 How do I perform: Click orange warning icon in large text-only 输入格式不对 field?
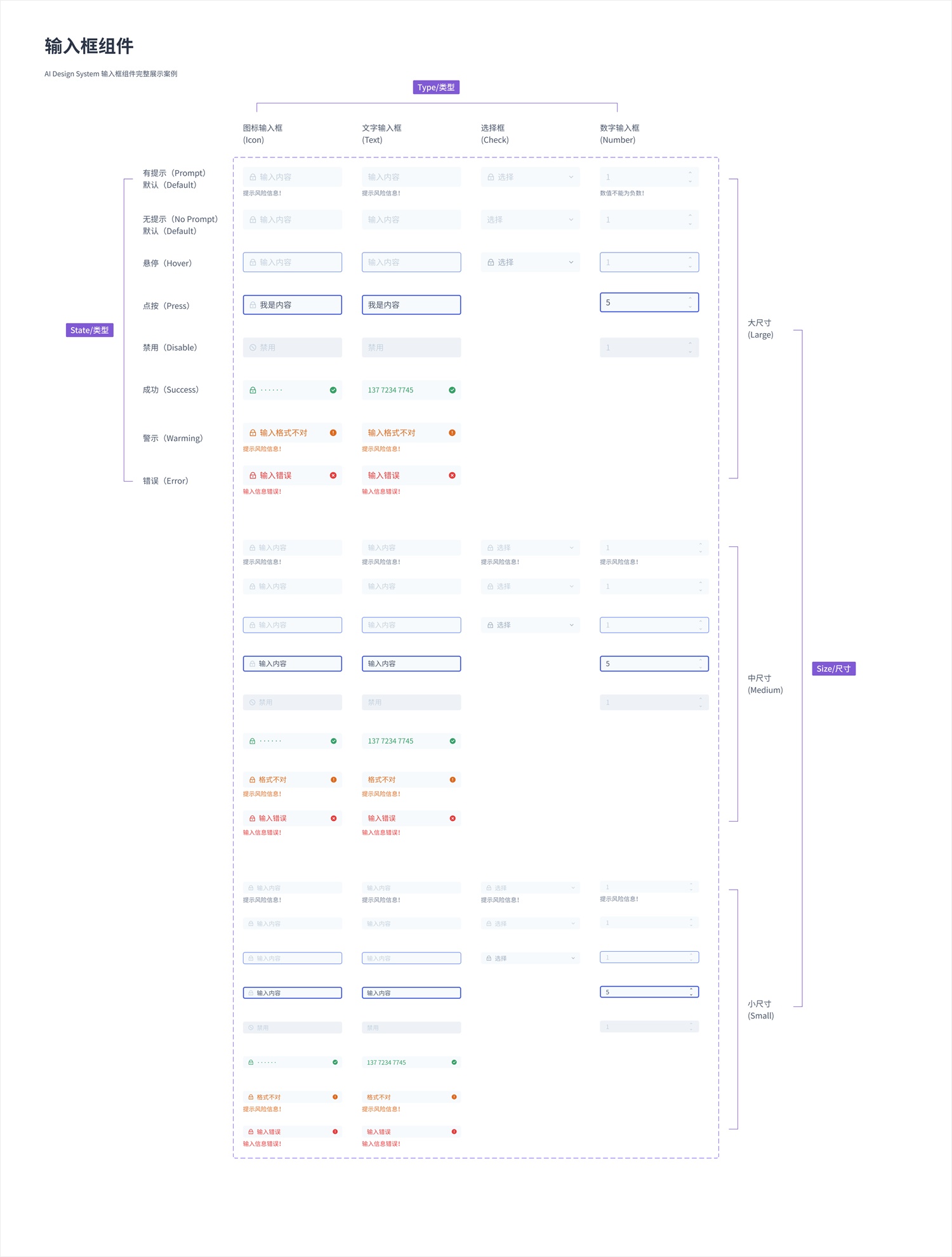(x=452, y=433)
